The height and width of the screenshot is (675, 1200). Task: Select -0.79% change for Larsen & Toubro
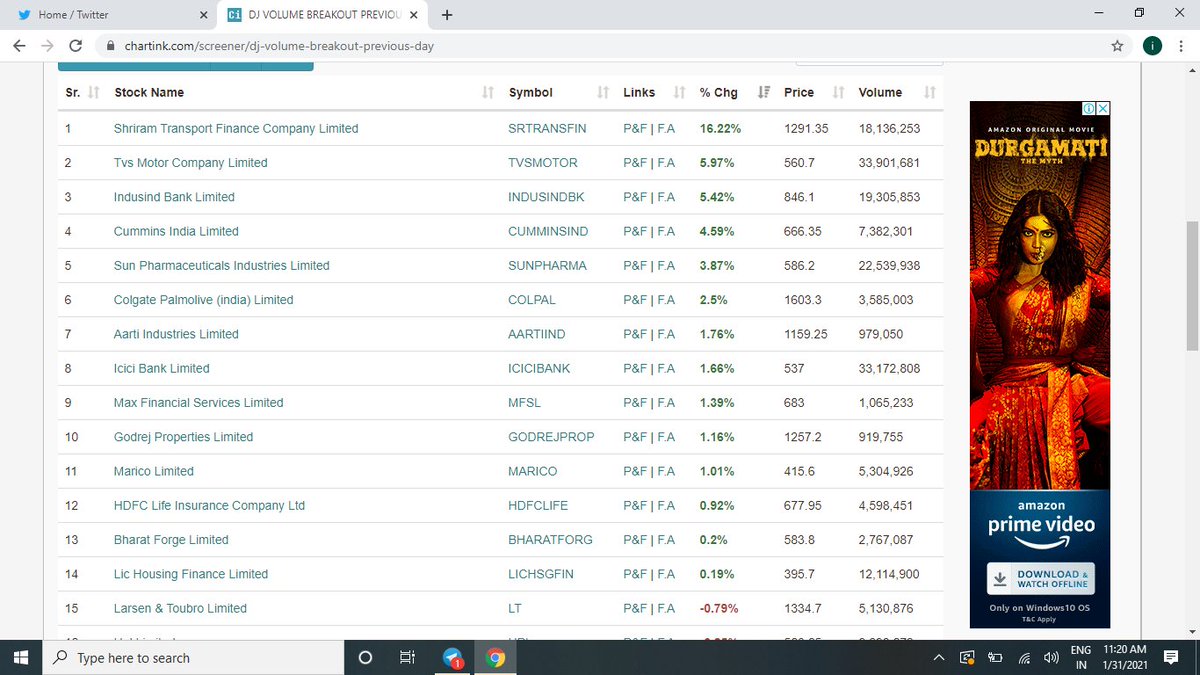721,608
